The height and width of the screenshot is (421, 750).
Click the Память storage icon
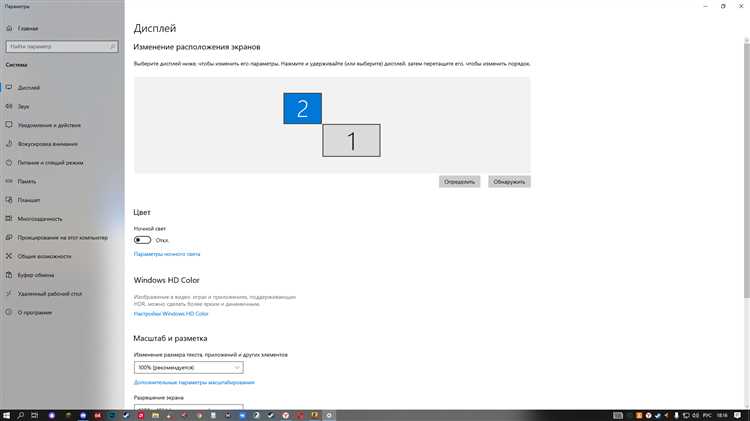(9, 181)
